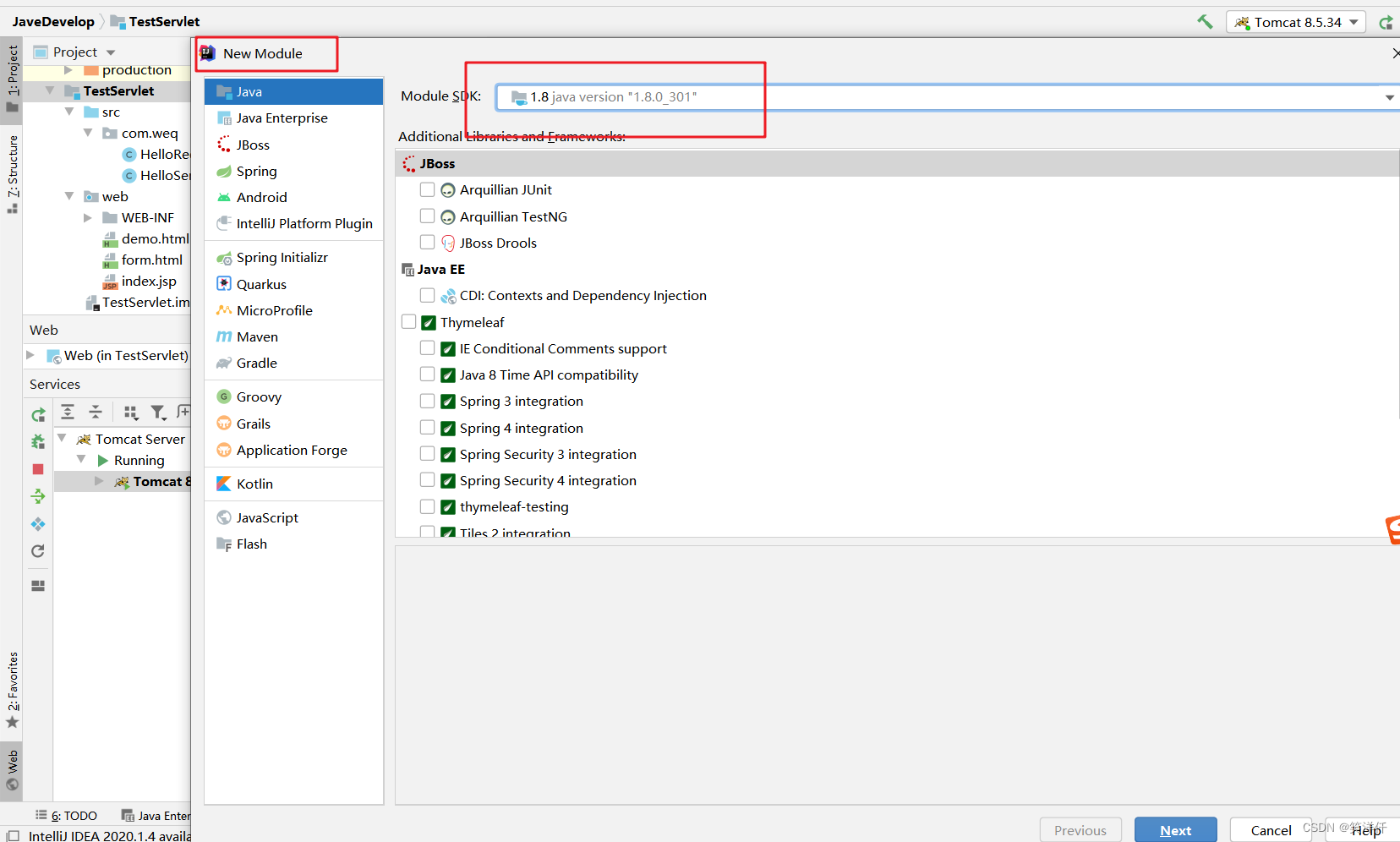Select Groovy module type
The width and height of the screenshot is (1400, 842).
point(293,397)
